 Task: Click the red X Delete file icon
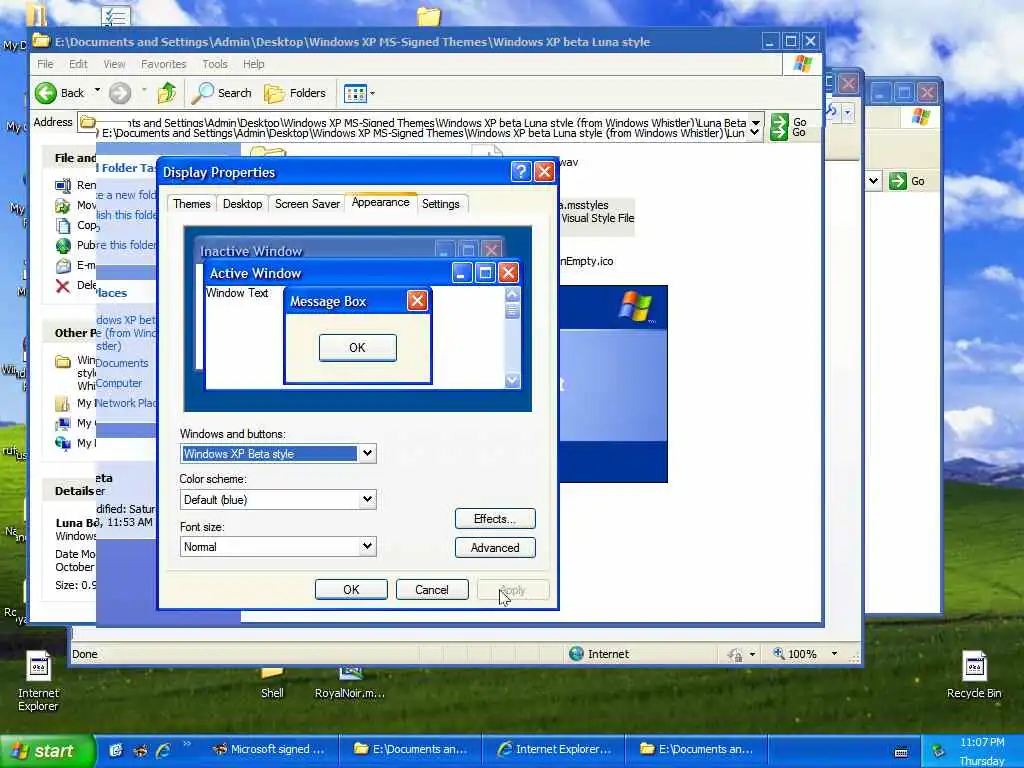(63, 285)
